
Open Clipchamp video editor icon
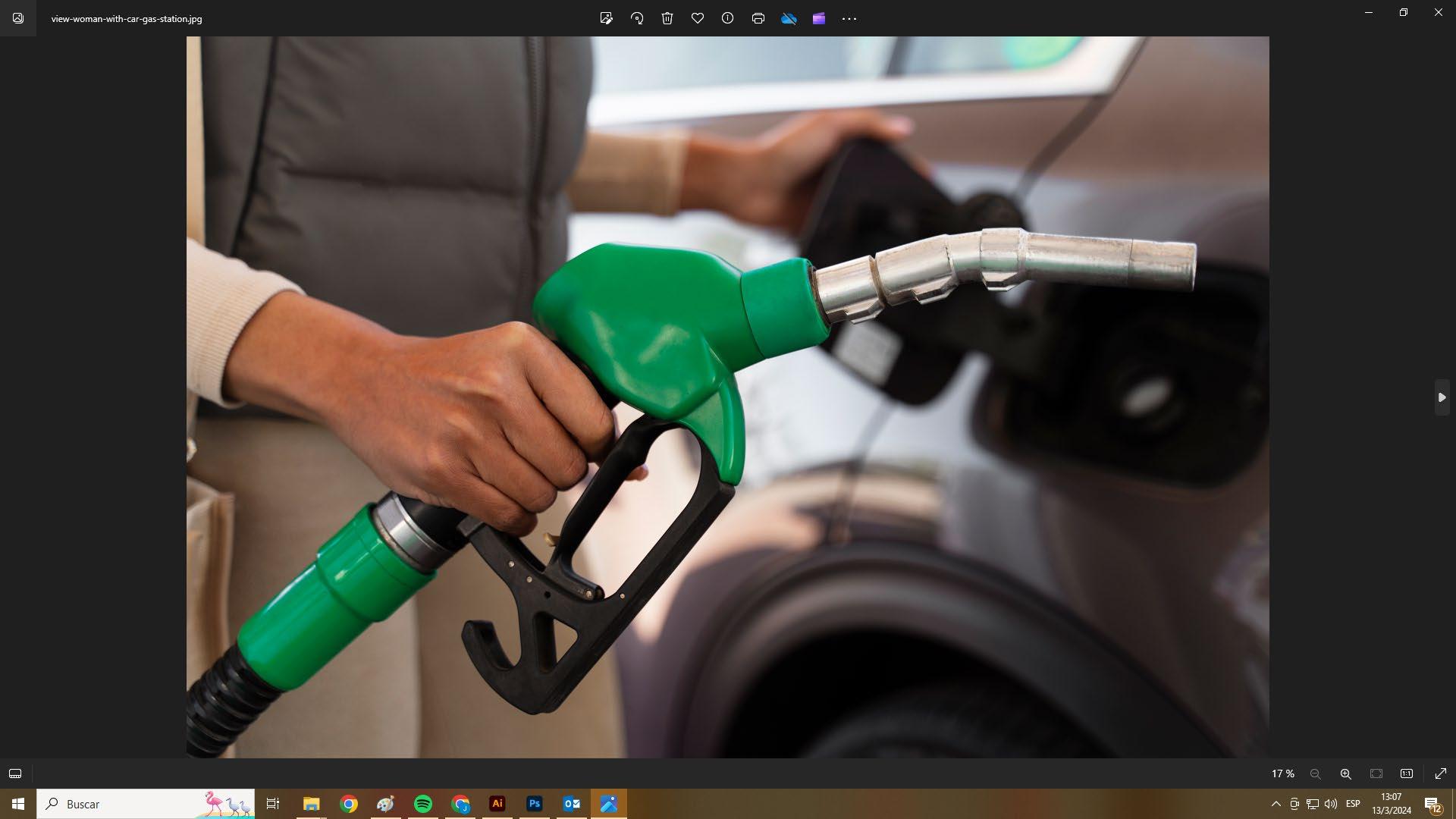pyautogui.click(x=819, y=18)
